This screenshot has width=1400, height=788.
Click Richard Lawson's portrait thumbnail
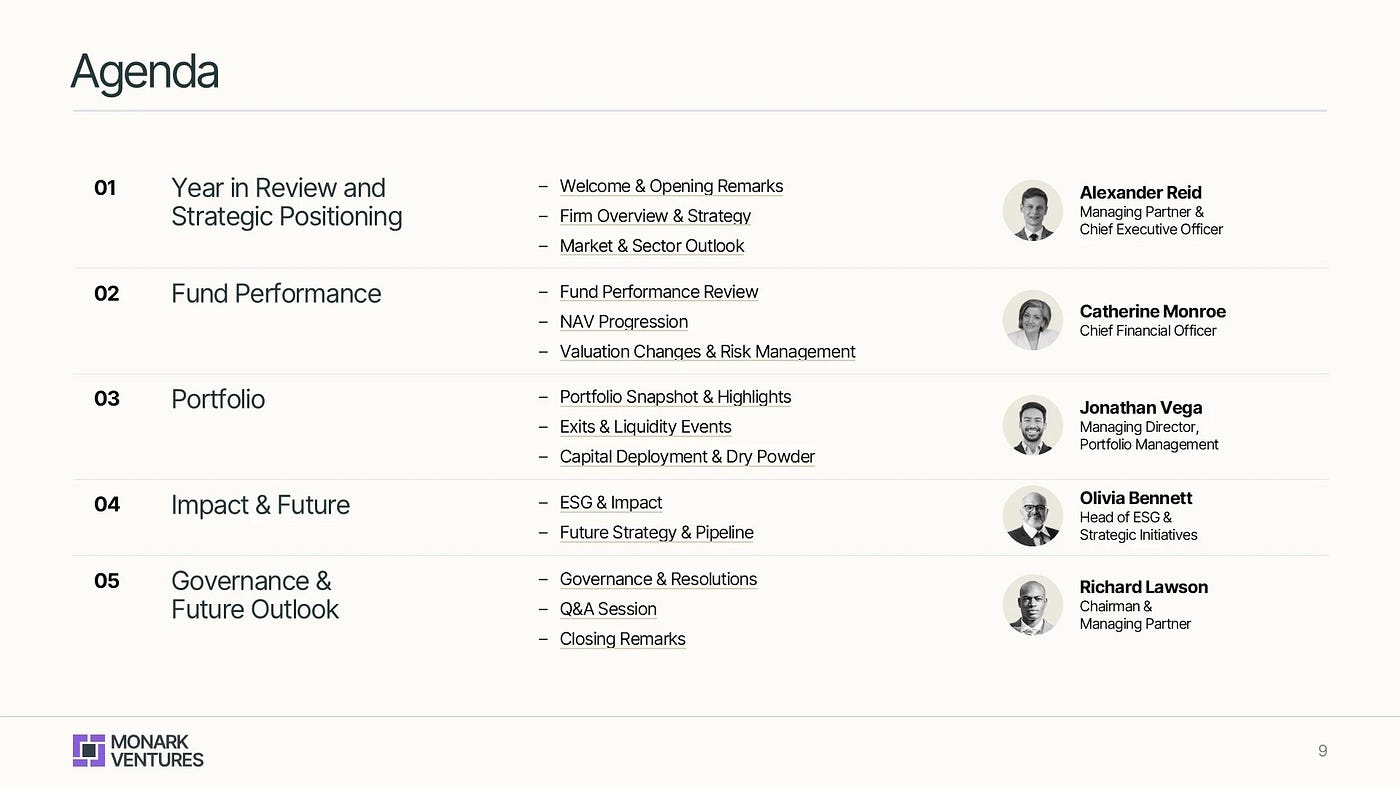[1032, 605]
